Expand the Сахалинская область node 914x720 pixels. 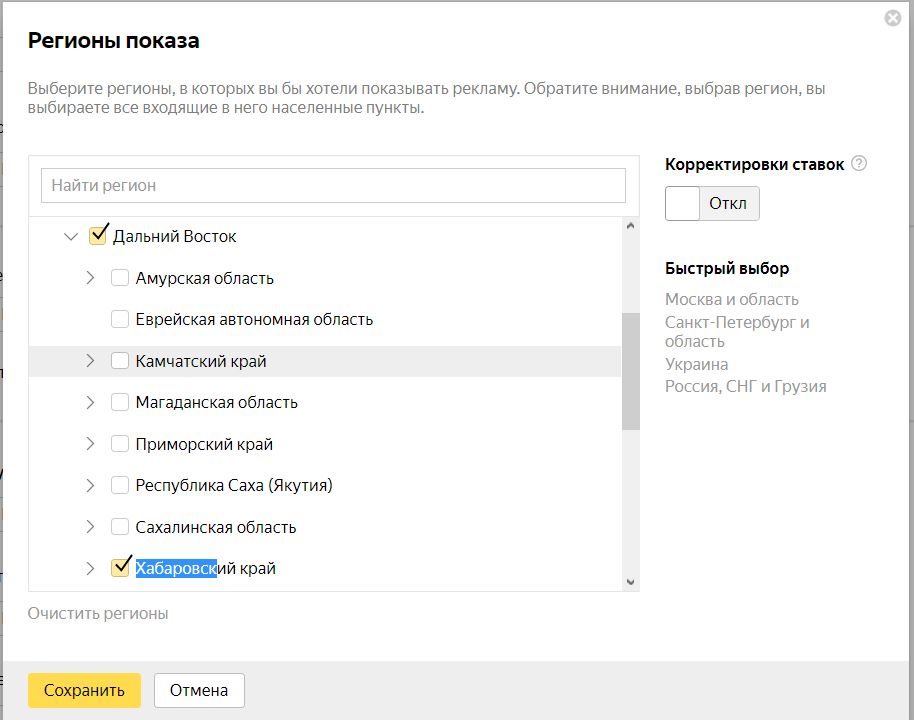pos(90,527)
